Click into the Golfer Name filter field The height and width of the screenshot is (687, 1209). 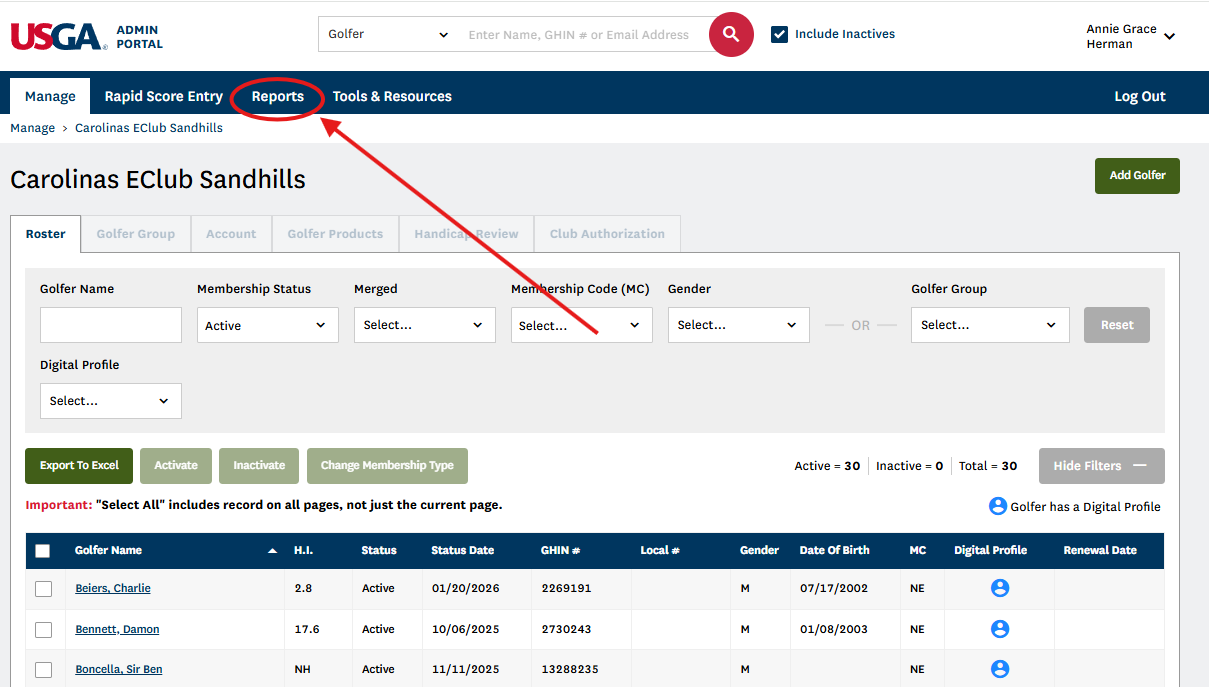click(111, 325)
